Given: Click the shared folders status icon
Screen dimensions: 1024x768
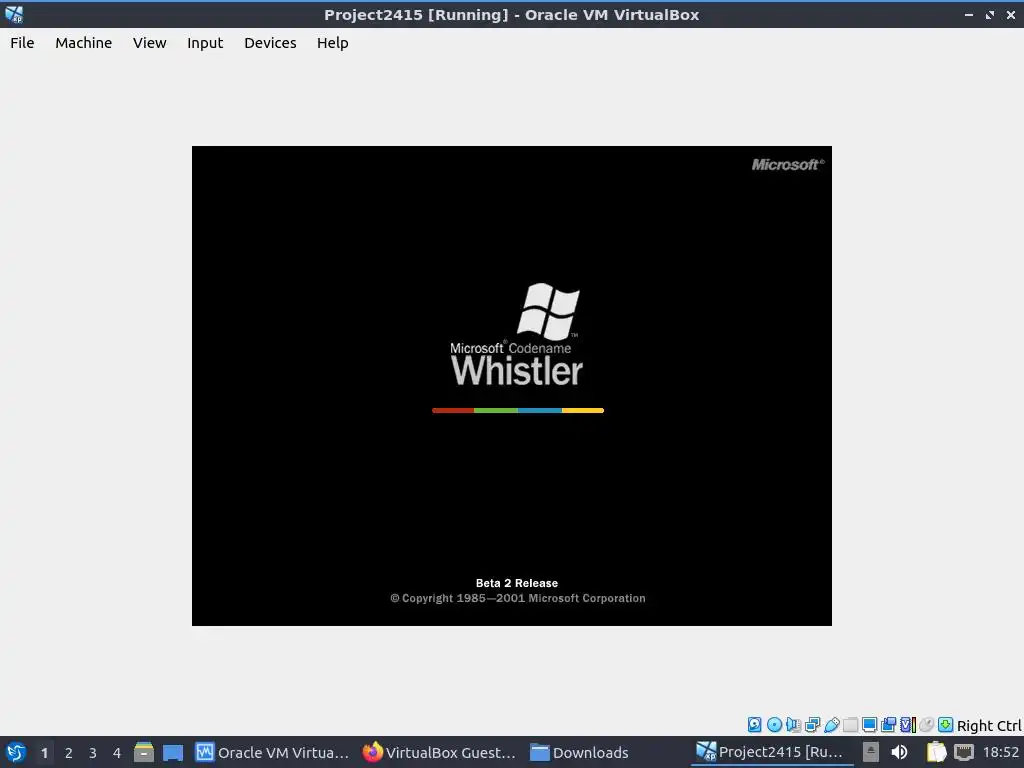Looking at the screenshot, I should point(850,724).
